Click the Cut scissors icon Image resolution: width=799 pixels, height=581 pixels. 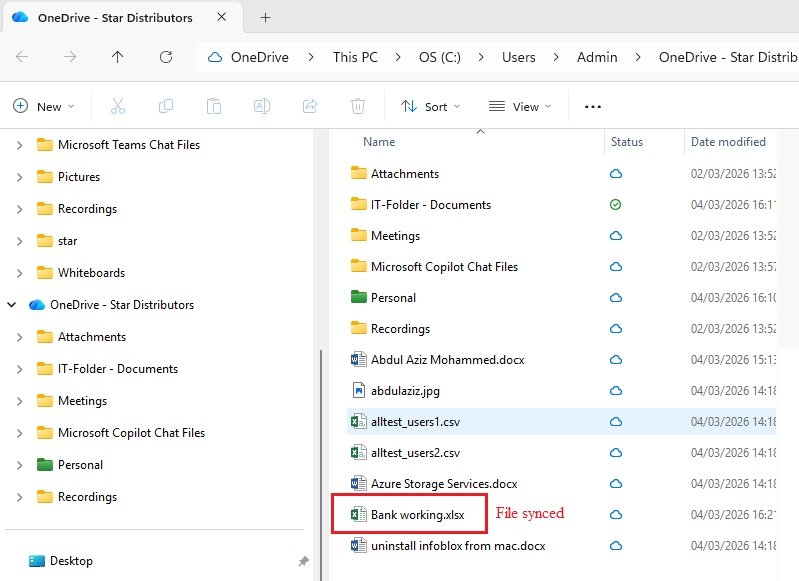point(118,107)
